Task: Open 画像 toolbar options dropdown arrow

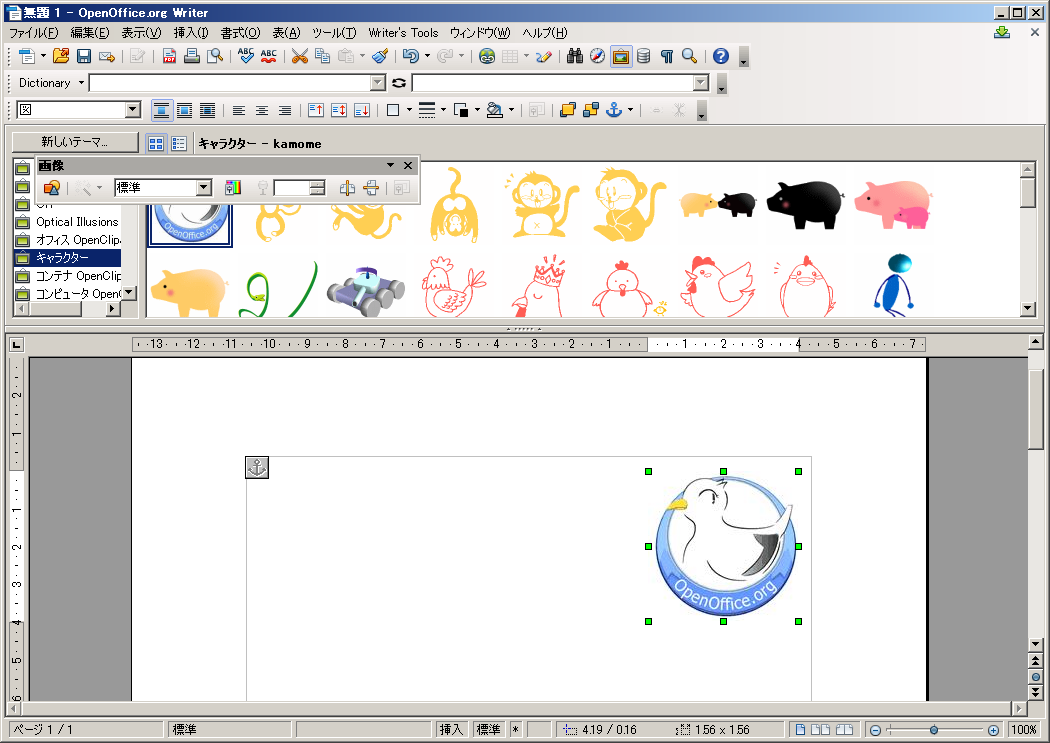Action: (390, 165)
